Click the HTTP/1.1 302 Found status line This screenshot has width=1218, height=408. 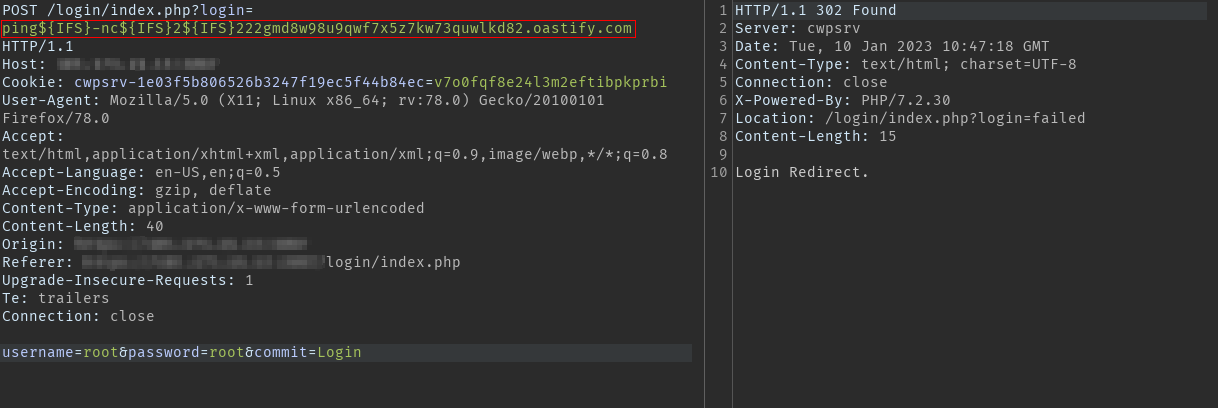[x=815, y=10]
